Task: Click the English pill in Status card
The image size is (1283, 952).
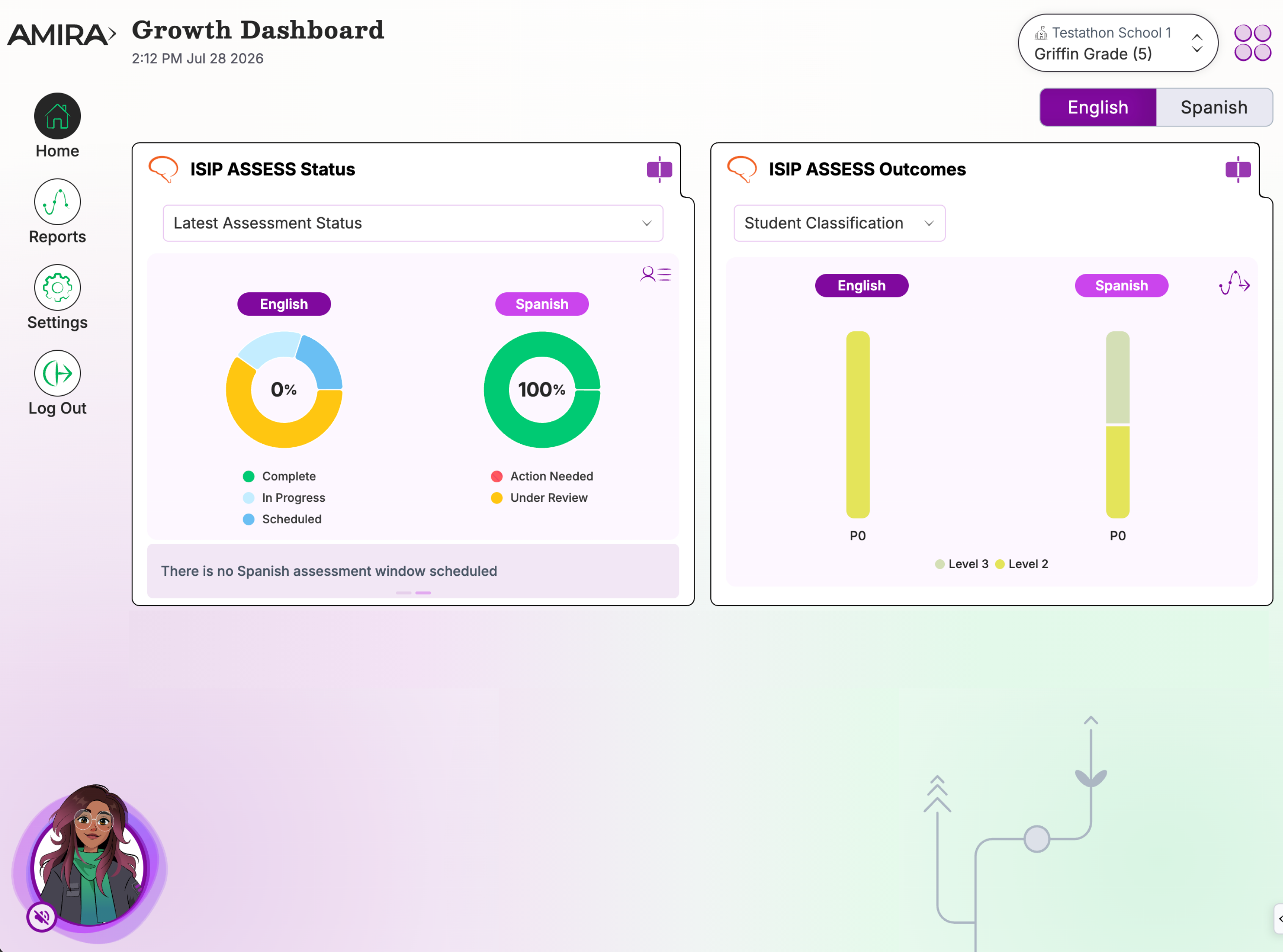Action: [284, 304]
